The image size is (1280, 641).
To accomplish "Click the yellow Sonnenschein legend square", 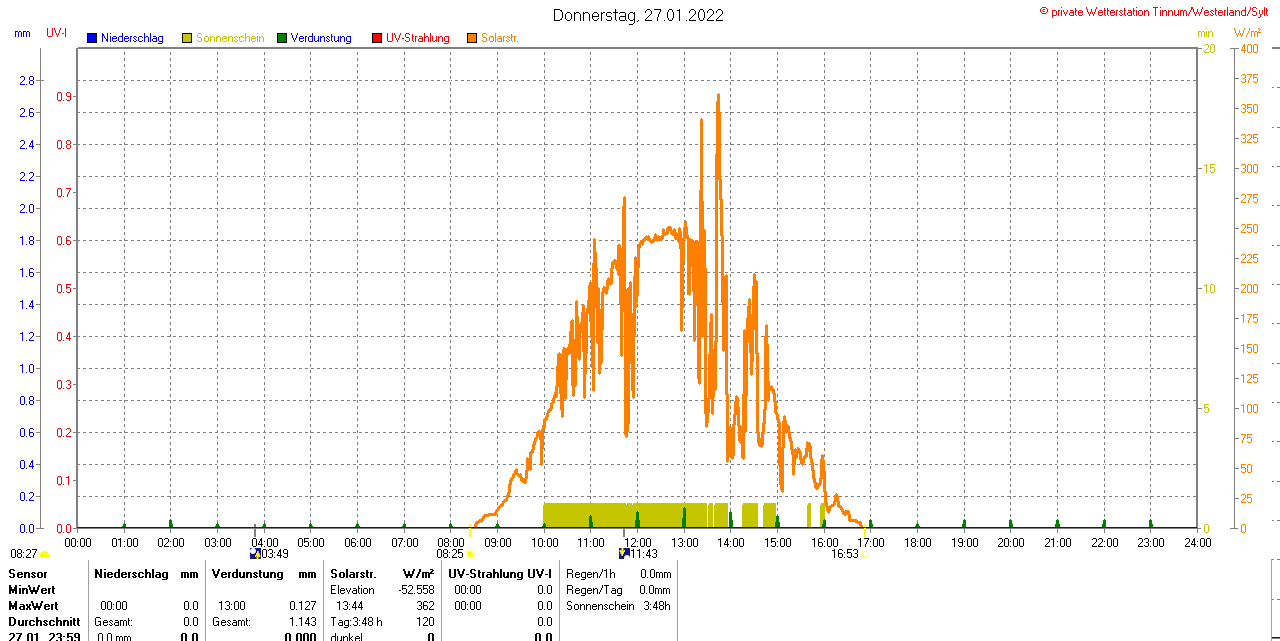I will pos(187,38).
